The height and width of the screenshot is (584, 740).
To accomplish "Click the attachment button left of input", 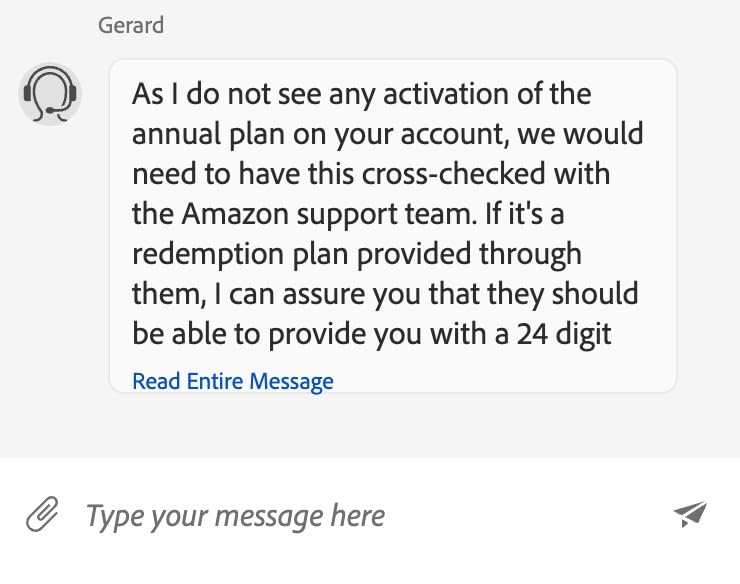I will point(41,516).
